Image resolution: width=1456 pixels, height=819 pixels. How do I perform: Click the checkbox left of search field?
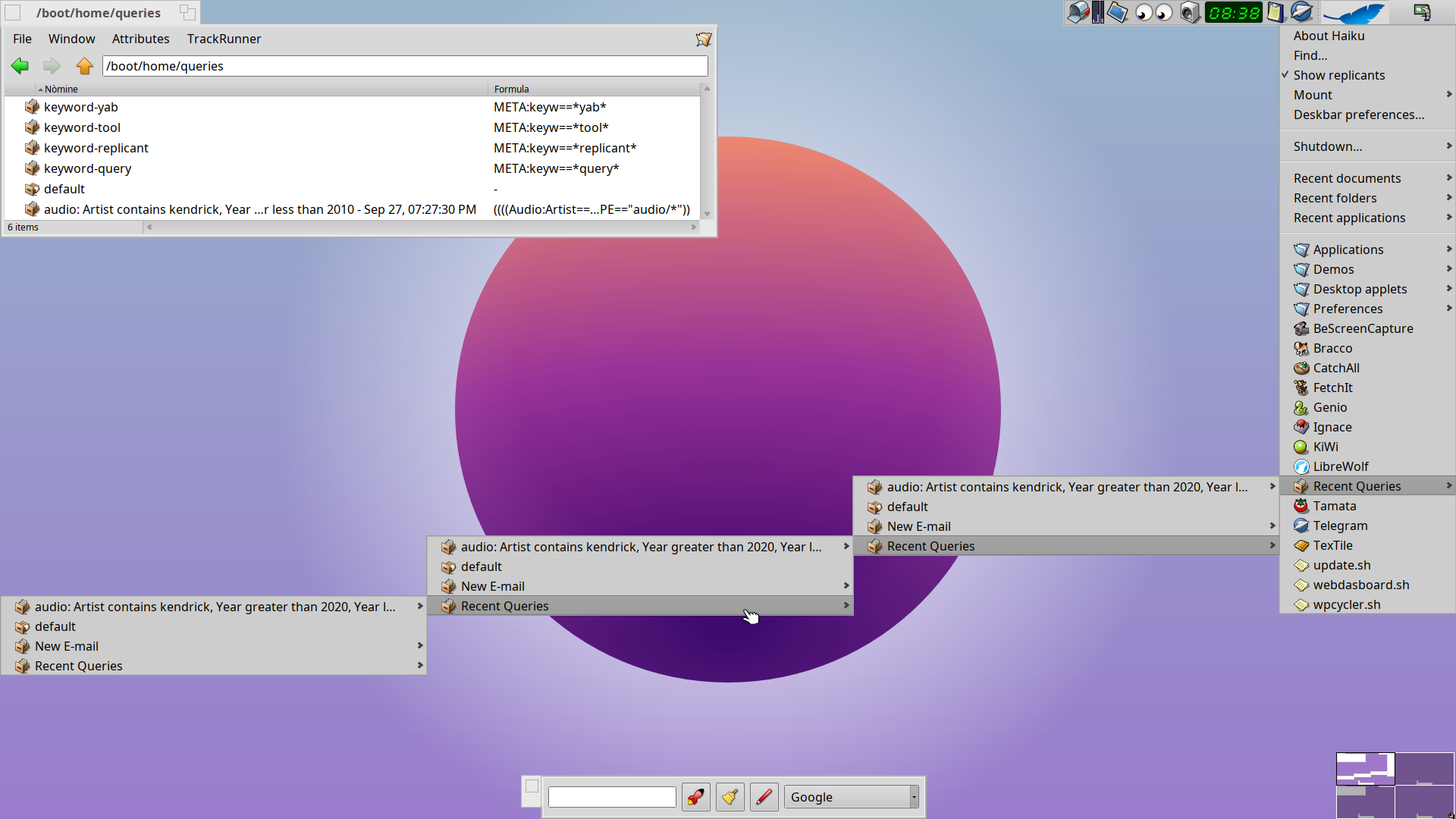click(532, 786)
